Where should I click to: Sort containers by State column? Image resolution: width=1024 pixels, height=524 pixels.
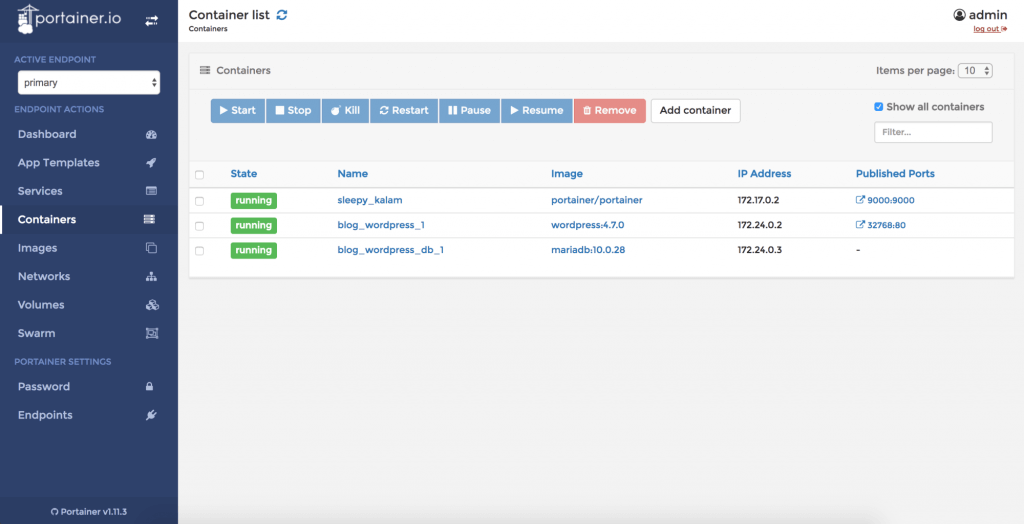(243, 174)
